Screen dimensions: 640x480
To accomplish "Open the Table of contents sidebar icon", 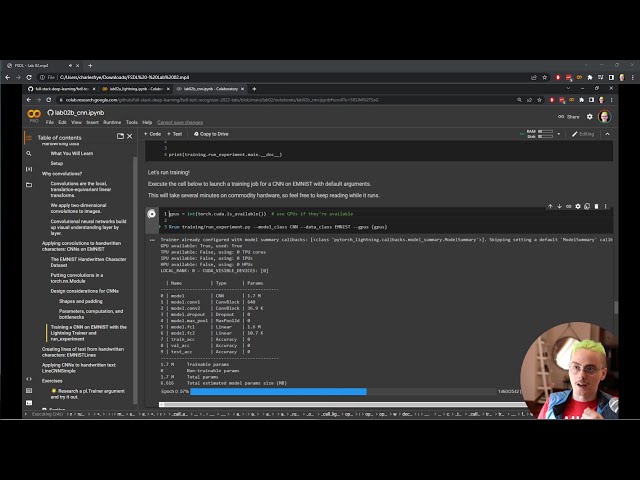I will pyautogui.click(x=29, y=138).
